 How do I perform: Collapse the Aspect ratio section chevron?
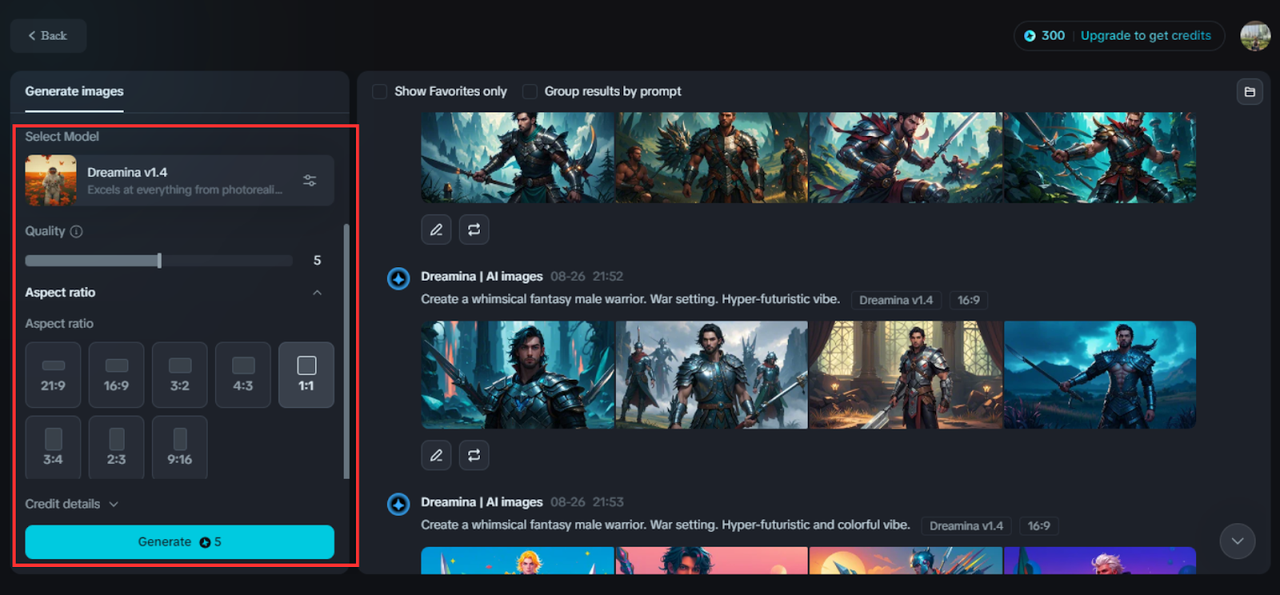pyautogui.click(x=317, y=293)
